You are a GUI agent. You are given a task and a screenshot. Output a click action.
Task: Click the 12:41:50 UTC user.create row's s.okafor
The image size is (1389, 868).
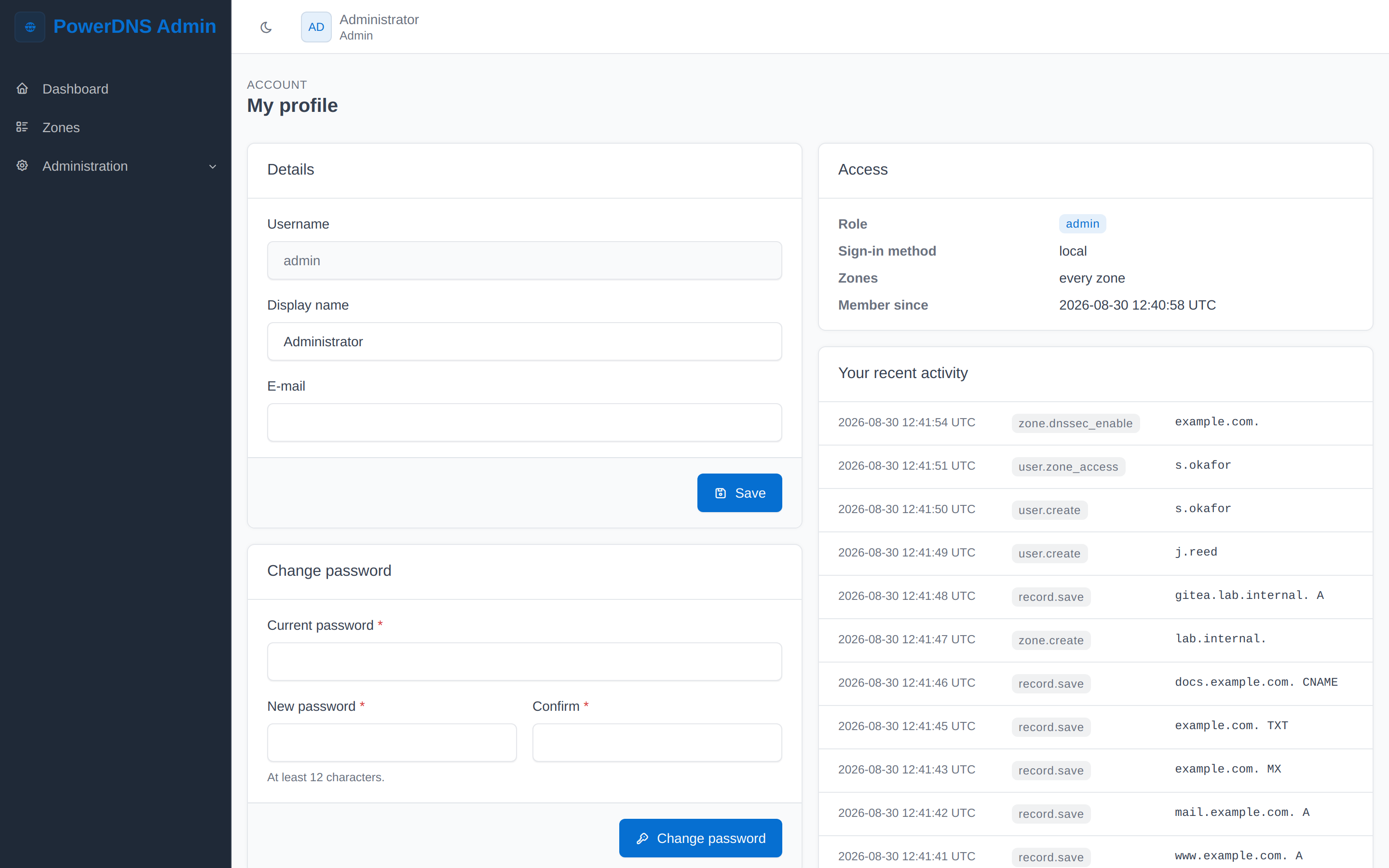(x=1202, y=509)
